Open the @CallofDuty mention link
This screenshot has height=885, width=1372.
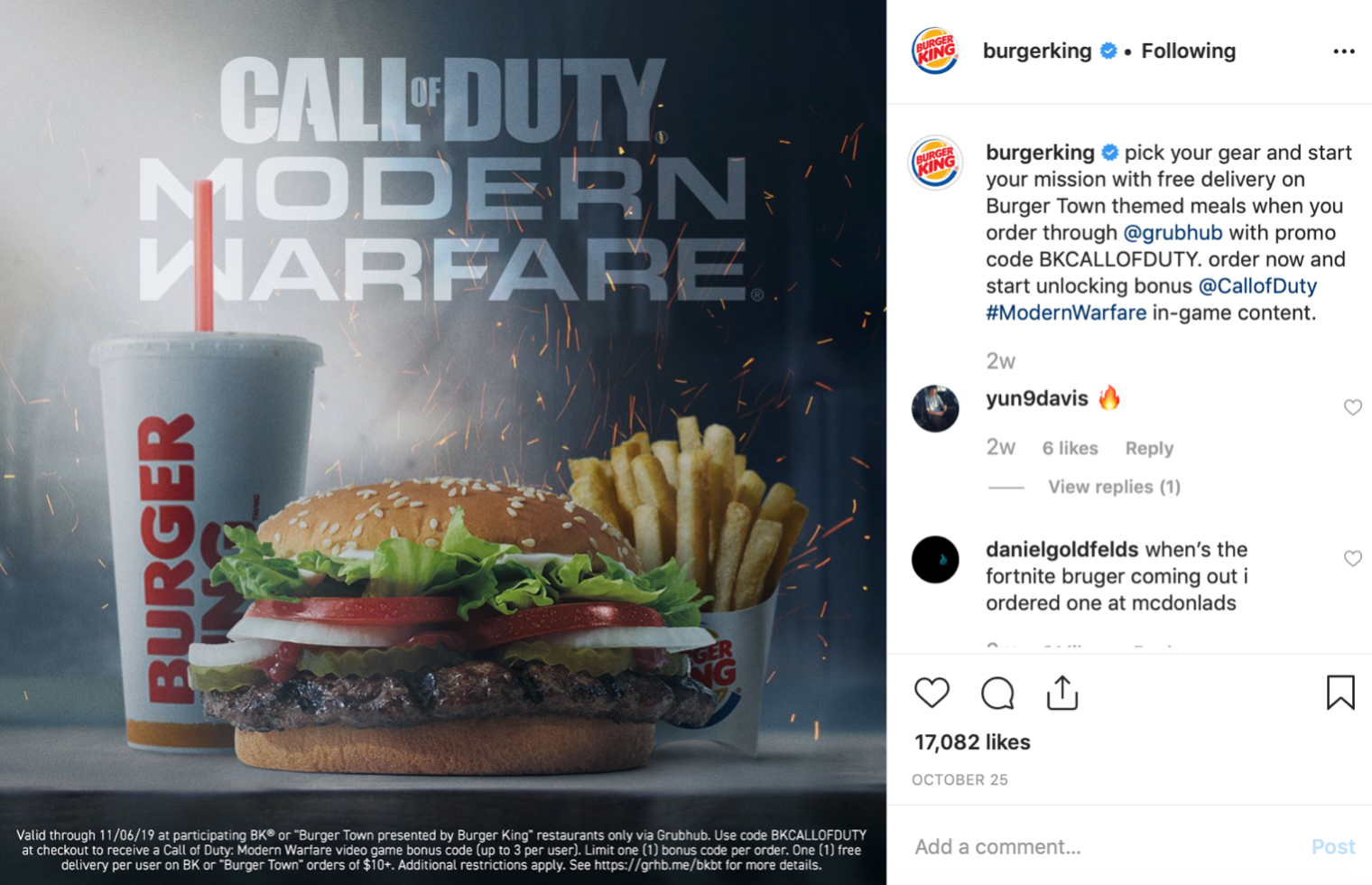(1257, 285)
